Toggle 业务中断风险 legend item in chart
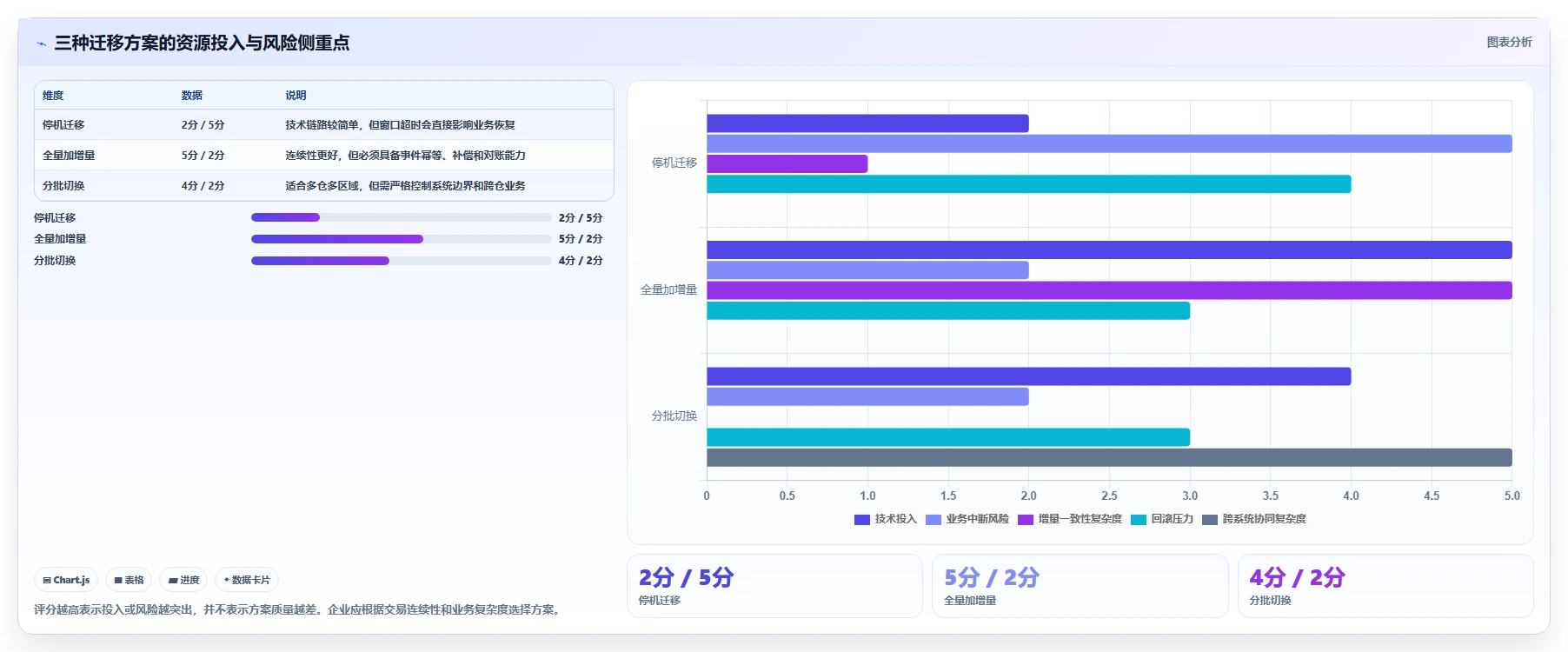This screenshot has width=1568, height=652. (967, 519)
